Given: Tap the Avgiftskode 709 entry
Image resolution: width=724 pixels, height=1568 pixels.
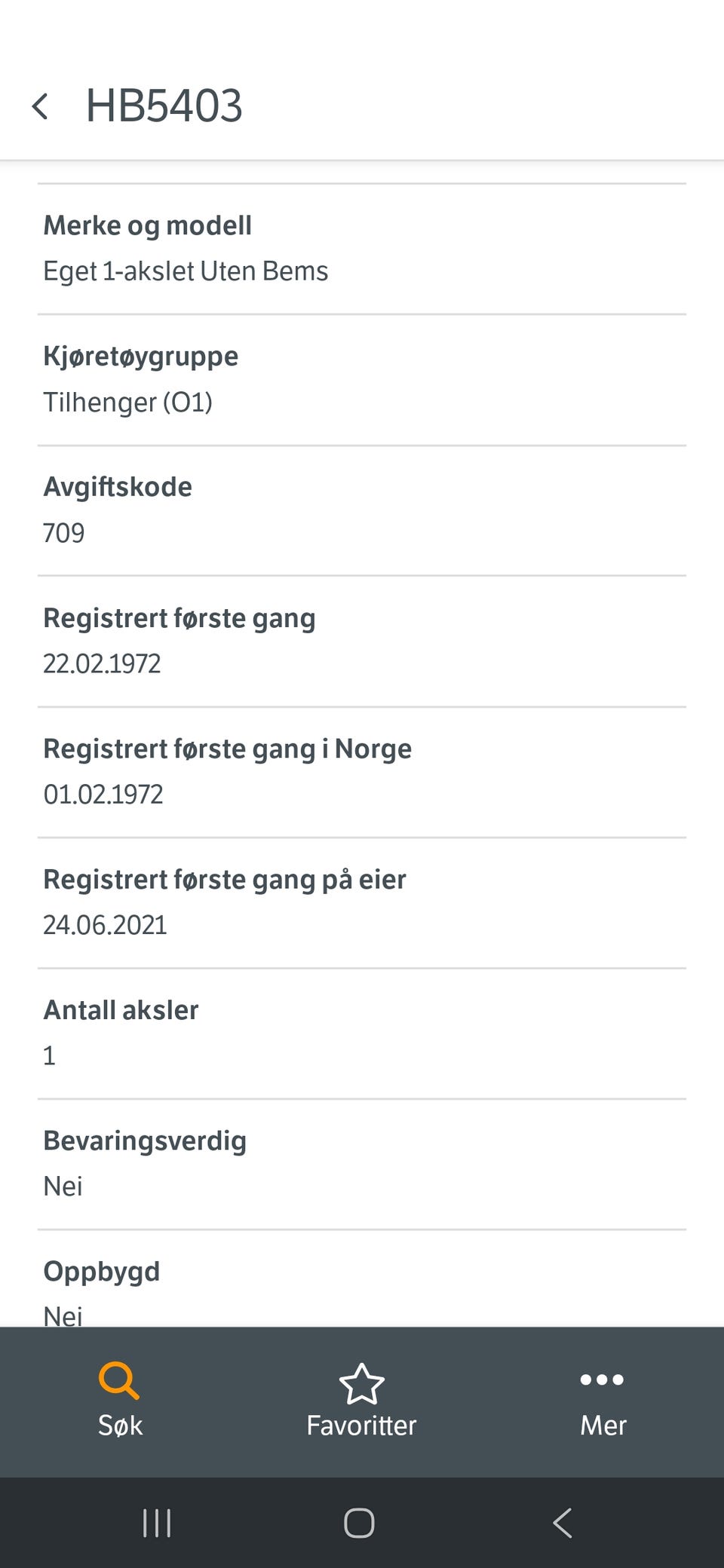Looking at the screenshot, I should 362,510.
